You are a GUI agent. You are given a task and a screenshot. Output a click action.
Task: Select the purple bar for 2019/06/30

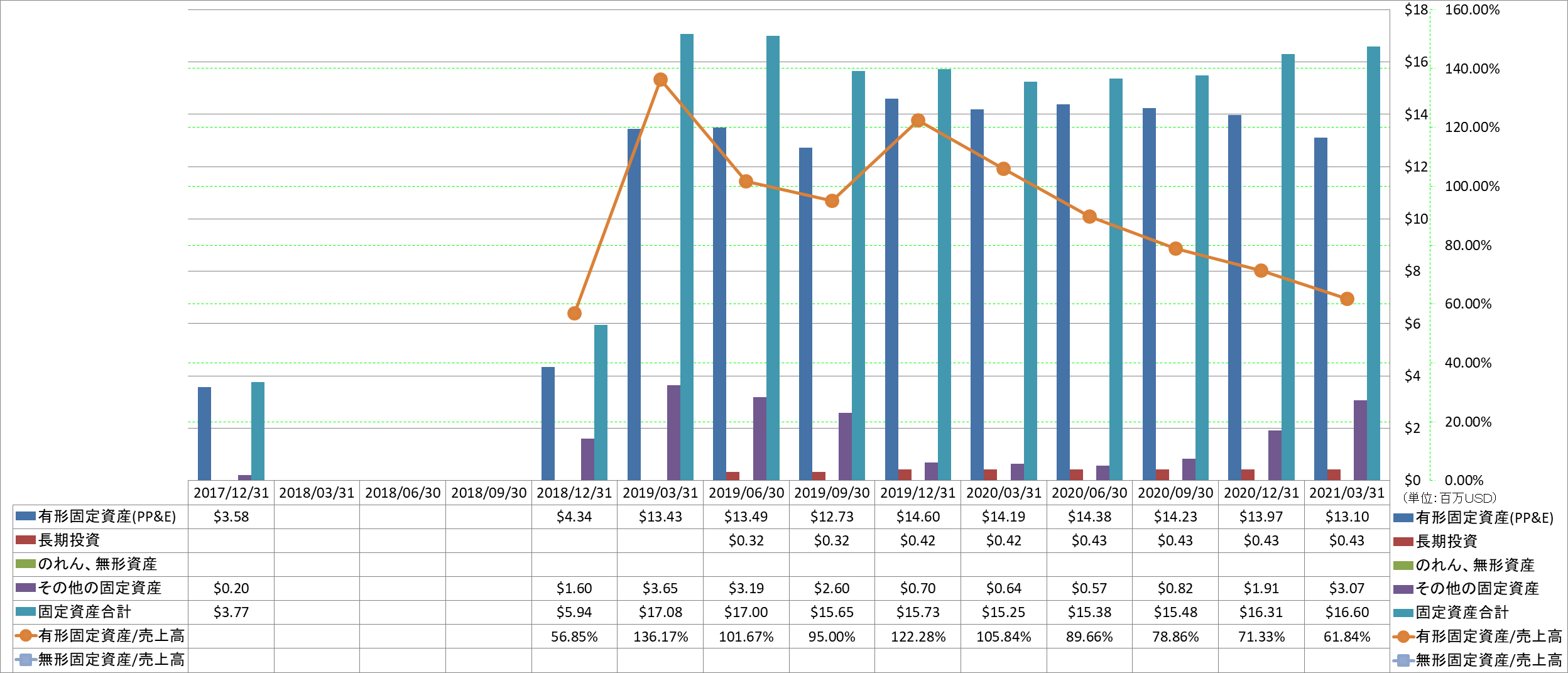(x=759, y=439)
